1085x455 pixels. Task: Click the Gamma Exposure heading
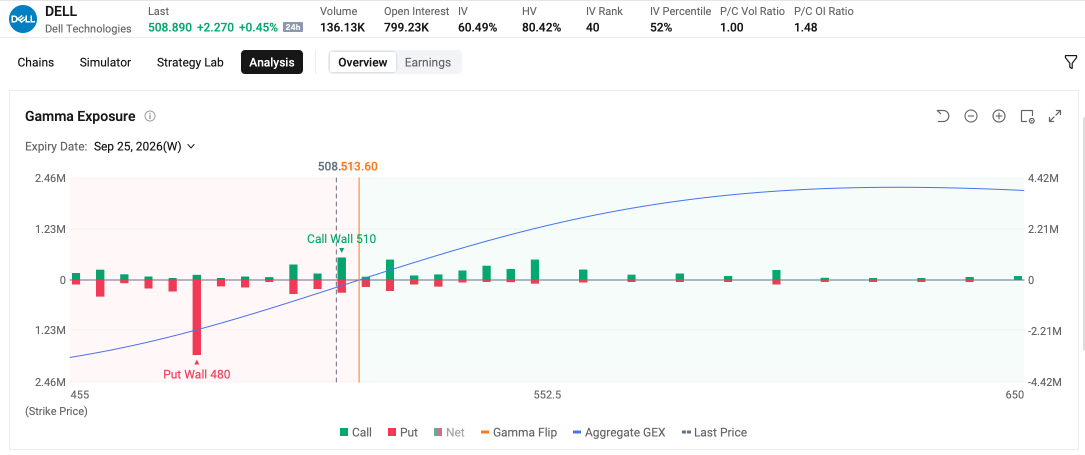[x=80, y=116]
